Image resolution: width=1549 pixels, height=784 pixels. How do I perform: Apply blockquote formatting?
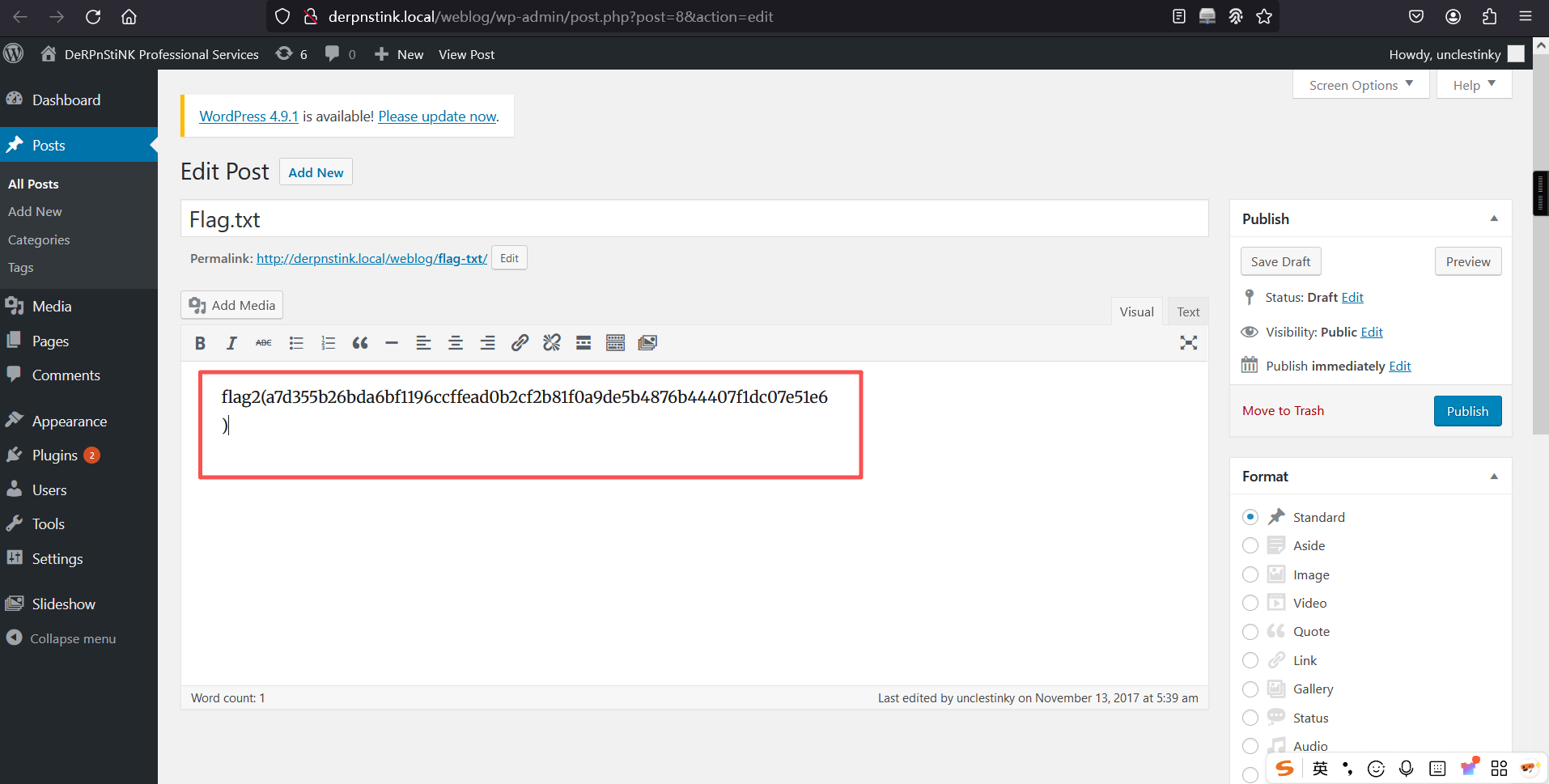(360, 343)
